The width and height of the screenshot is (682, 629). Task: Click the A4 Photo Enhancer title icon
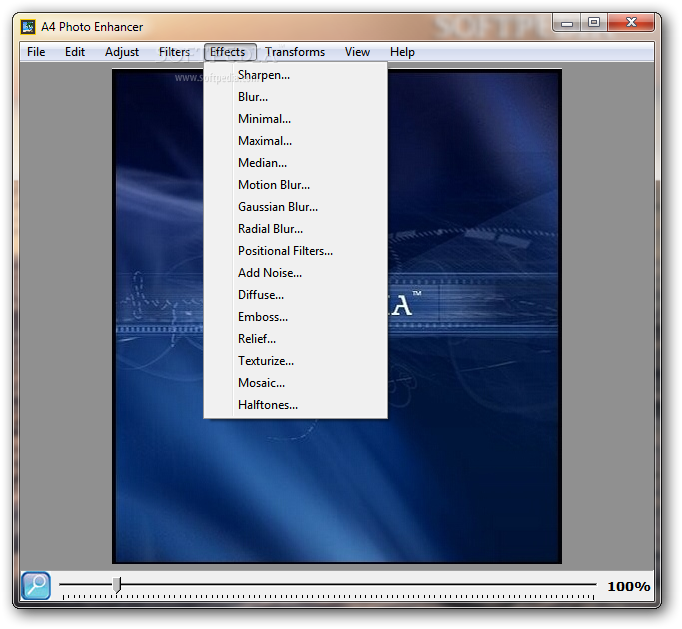click(x=28, y=27)
